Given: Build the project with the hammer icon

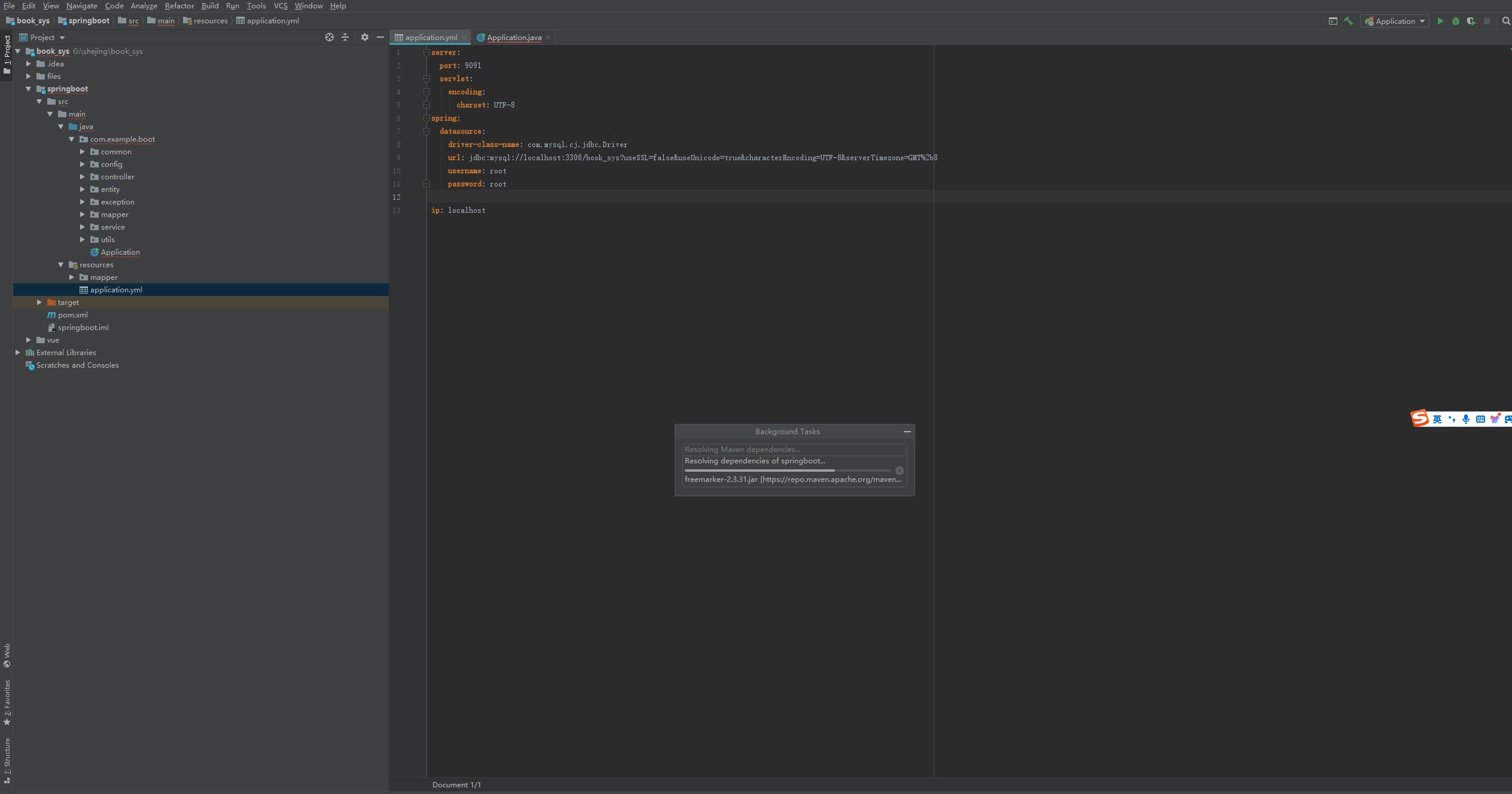Looking at the screenshot, I should click(1349, 21).
